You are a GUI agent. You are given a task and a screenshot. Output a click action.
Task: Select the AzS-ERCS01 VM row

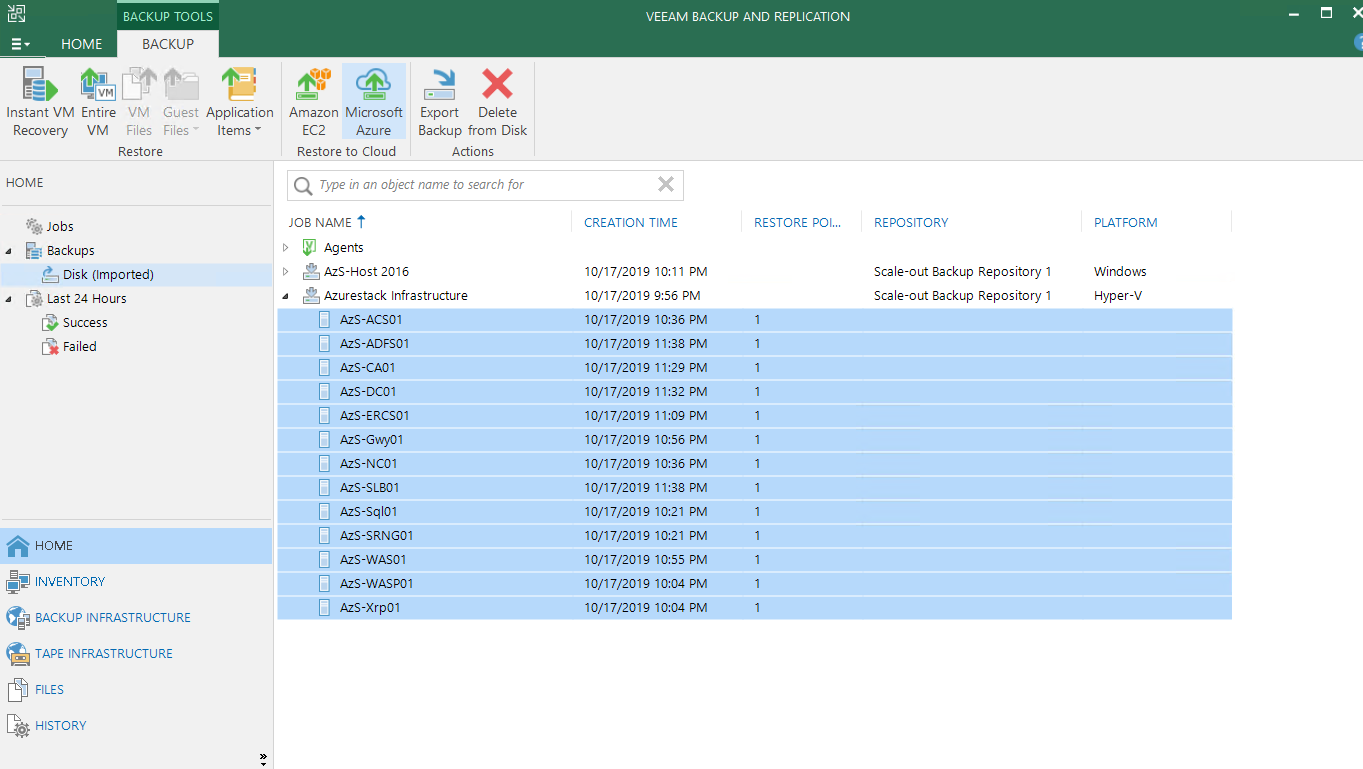755,416
